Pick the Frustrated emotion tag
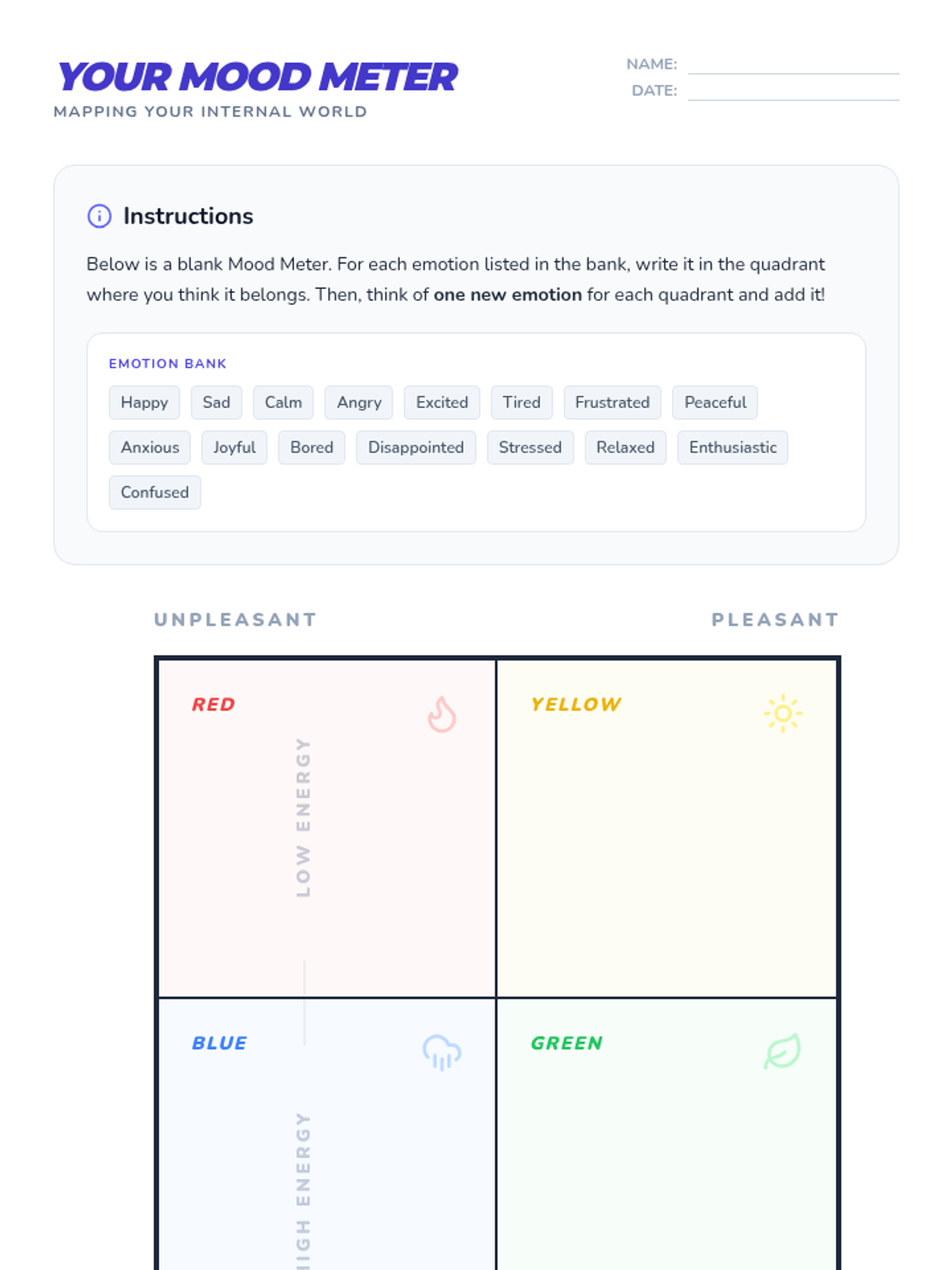Image resolution: width=952 pixels, height=1270 pixels. (x=612, y=402)
